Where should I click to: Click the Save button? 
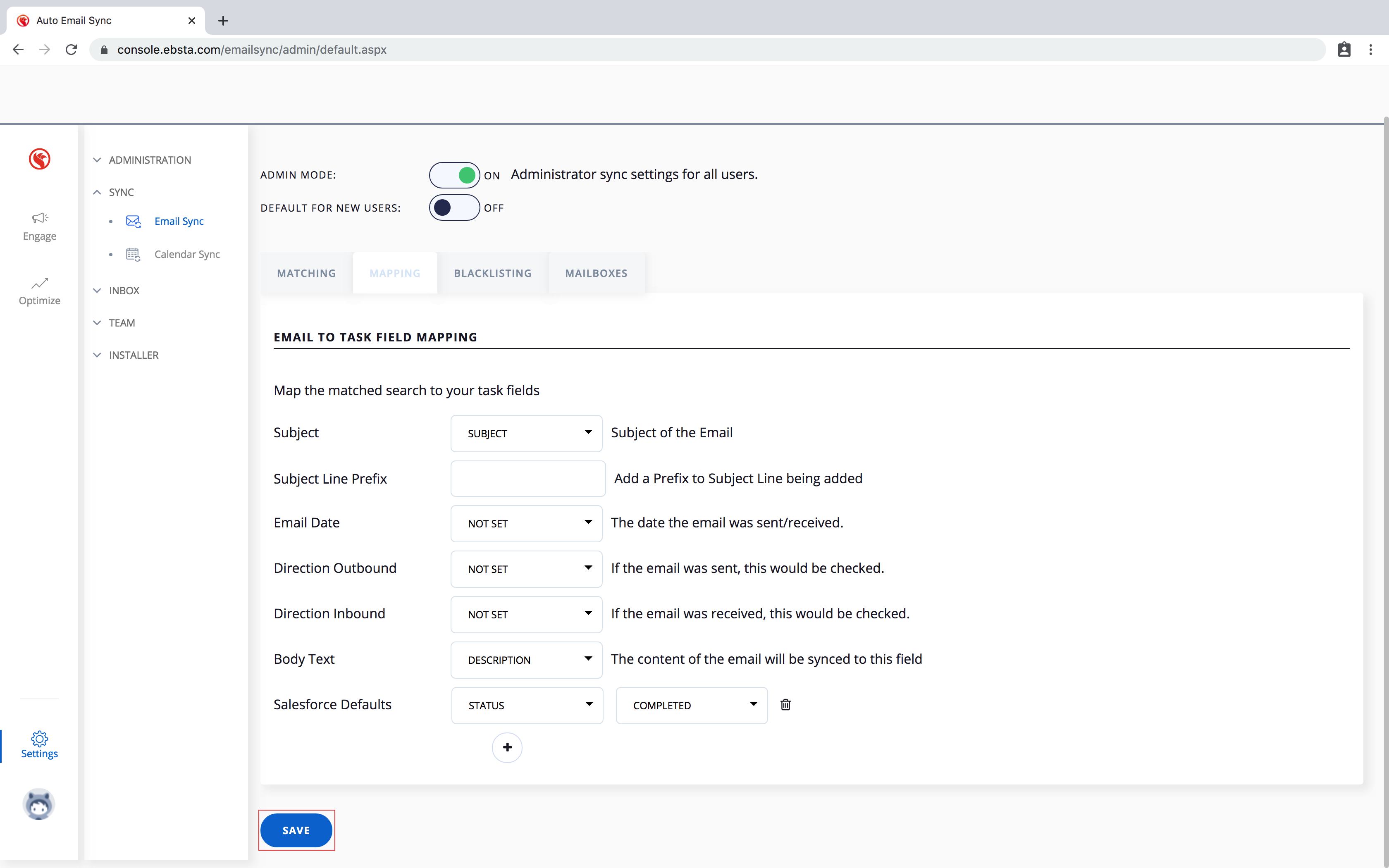coord(296,830)
